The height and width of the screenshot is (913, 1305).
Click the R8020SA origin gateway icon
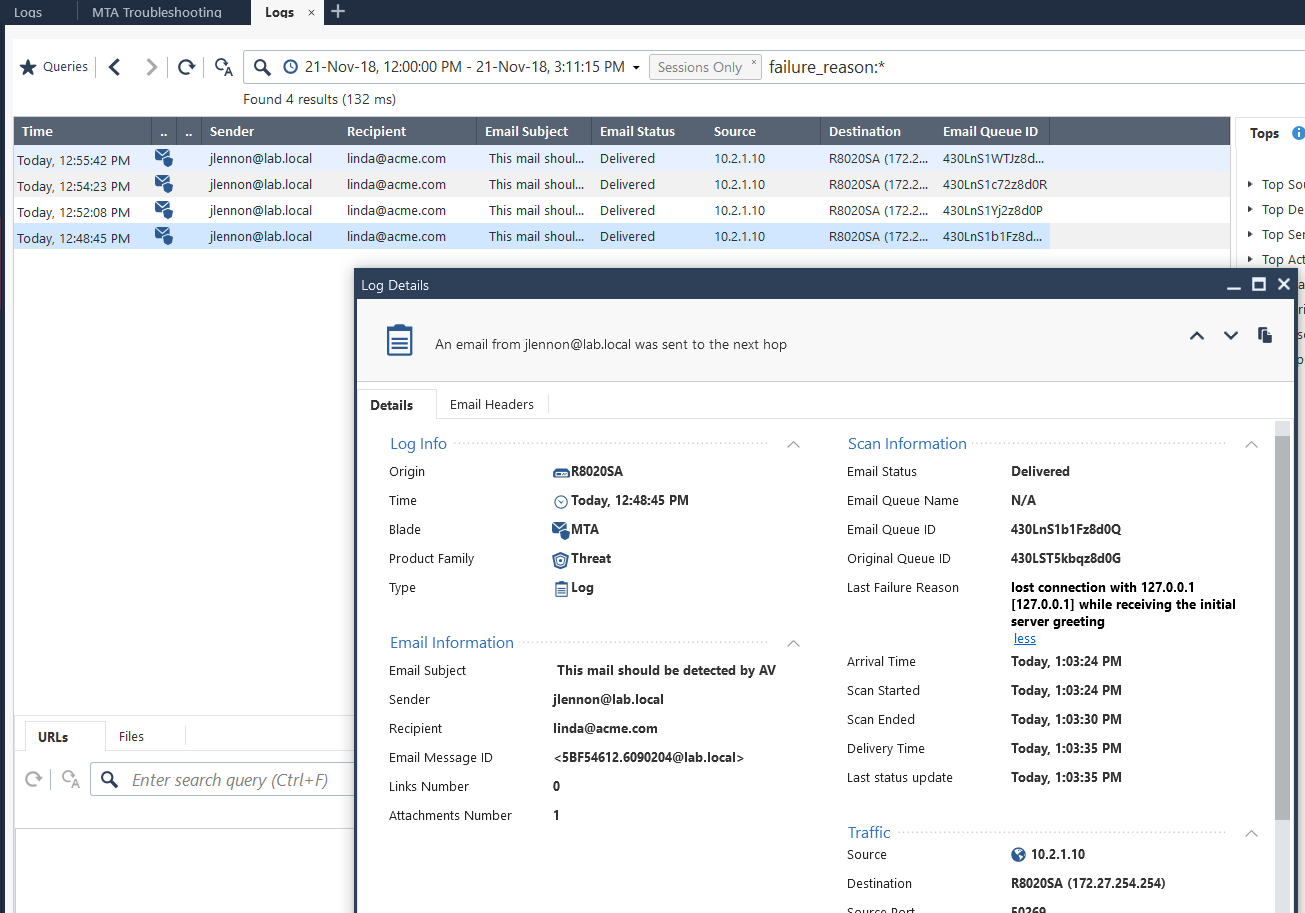561,472
